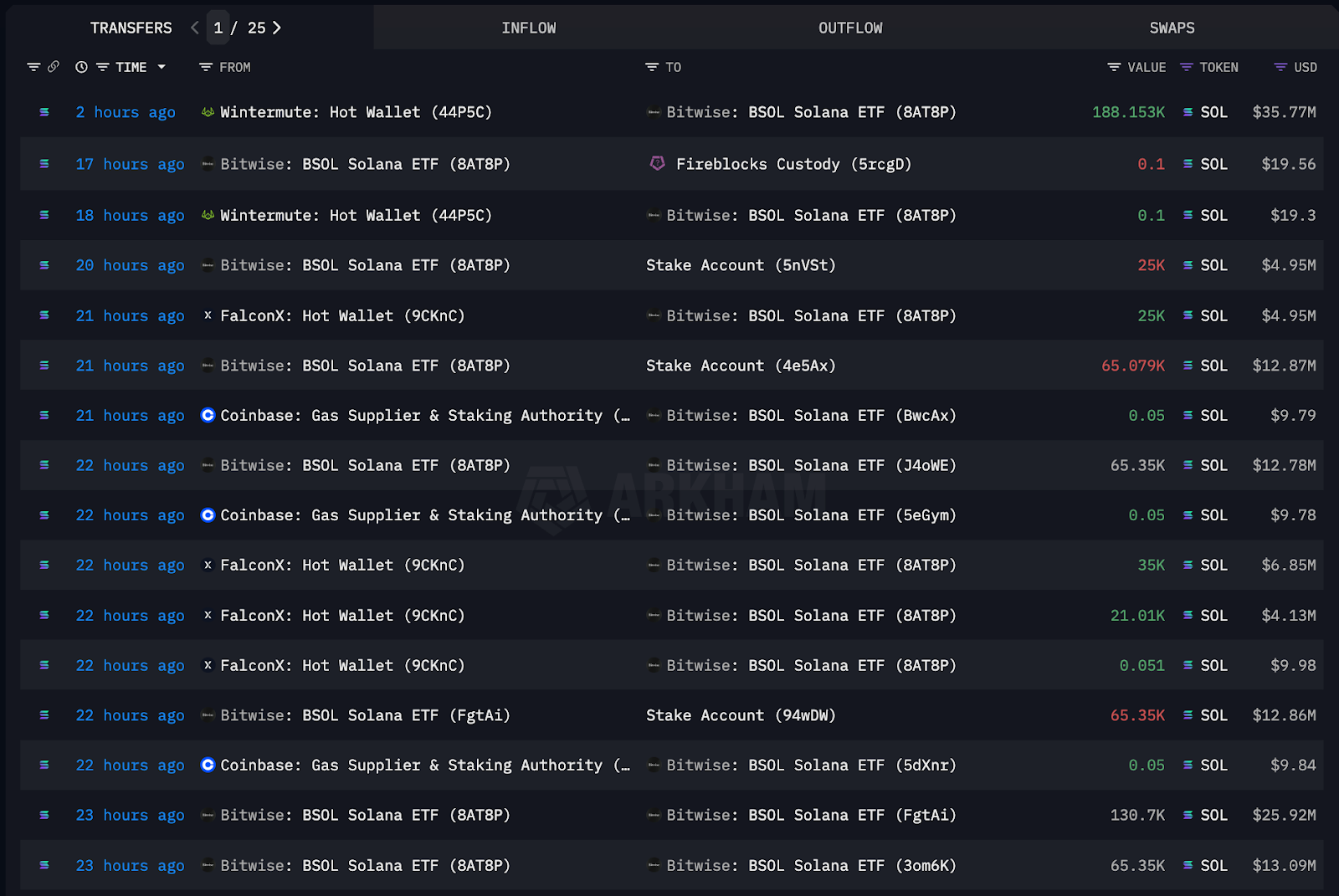The height and width of the screenshot is (896, 1339).
Task: Click the clock icon beside TIME
Action: pos(81,67)
